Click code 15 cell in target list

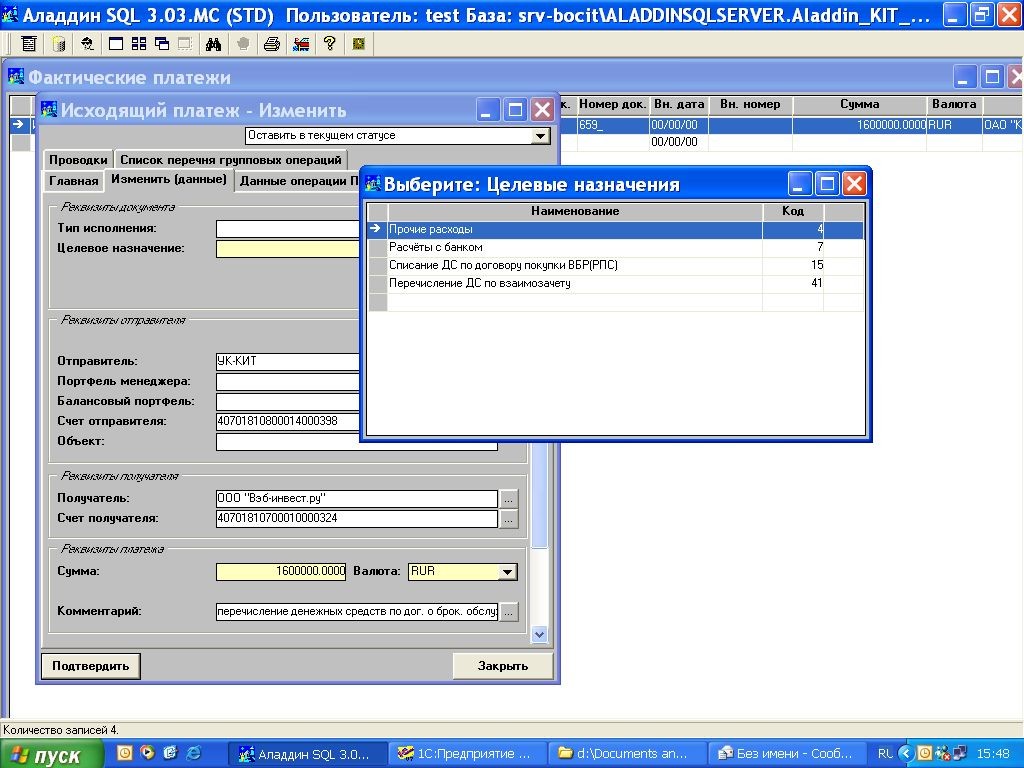(793, 266)
